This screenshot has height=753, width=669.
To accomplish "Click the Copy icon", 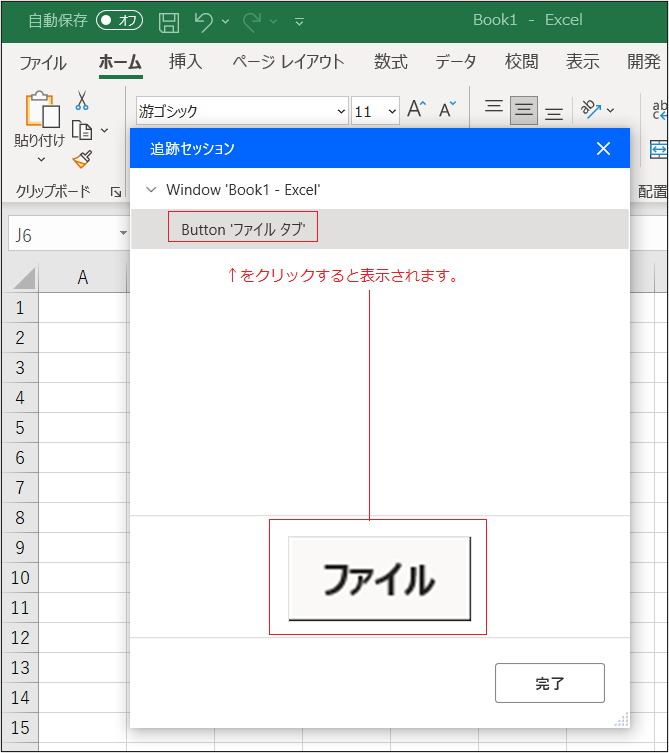I will 82,130.
